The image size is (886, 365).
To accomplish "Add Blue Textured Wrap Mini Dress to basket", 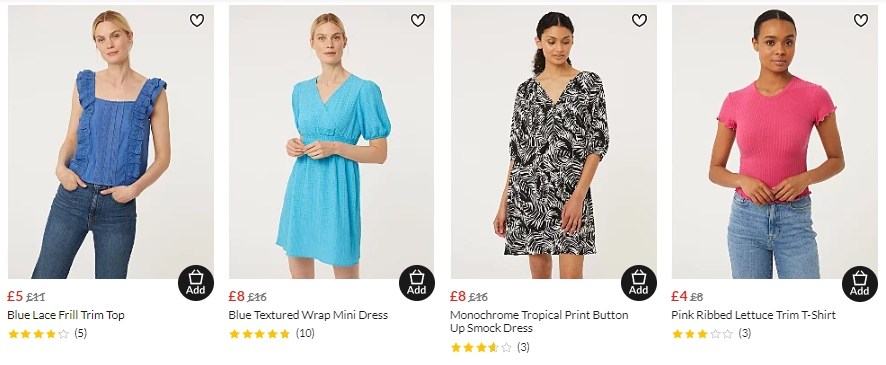I will (x=416, y=283).
